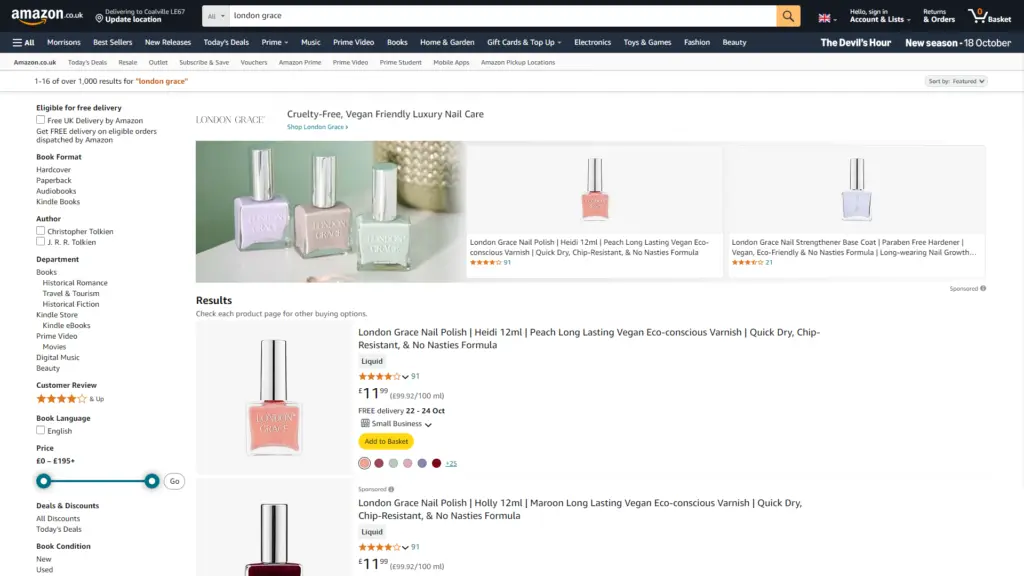Open the search category All dropdown
Viewport: 1024px width, 576px height.
(216, 16)
